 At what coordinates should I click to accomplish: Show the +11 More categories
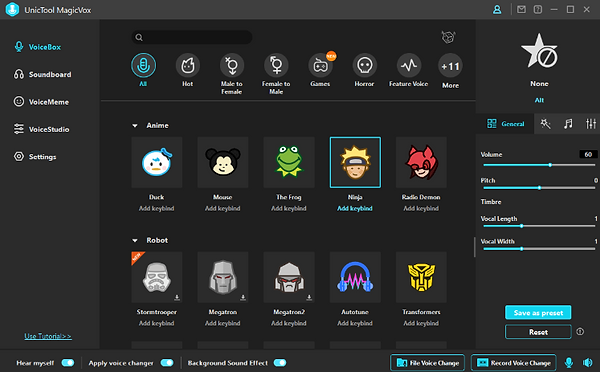pos(450,66)
